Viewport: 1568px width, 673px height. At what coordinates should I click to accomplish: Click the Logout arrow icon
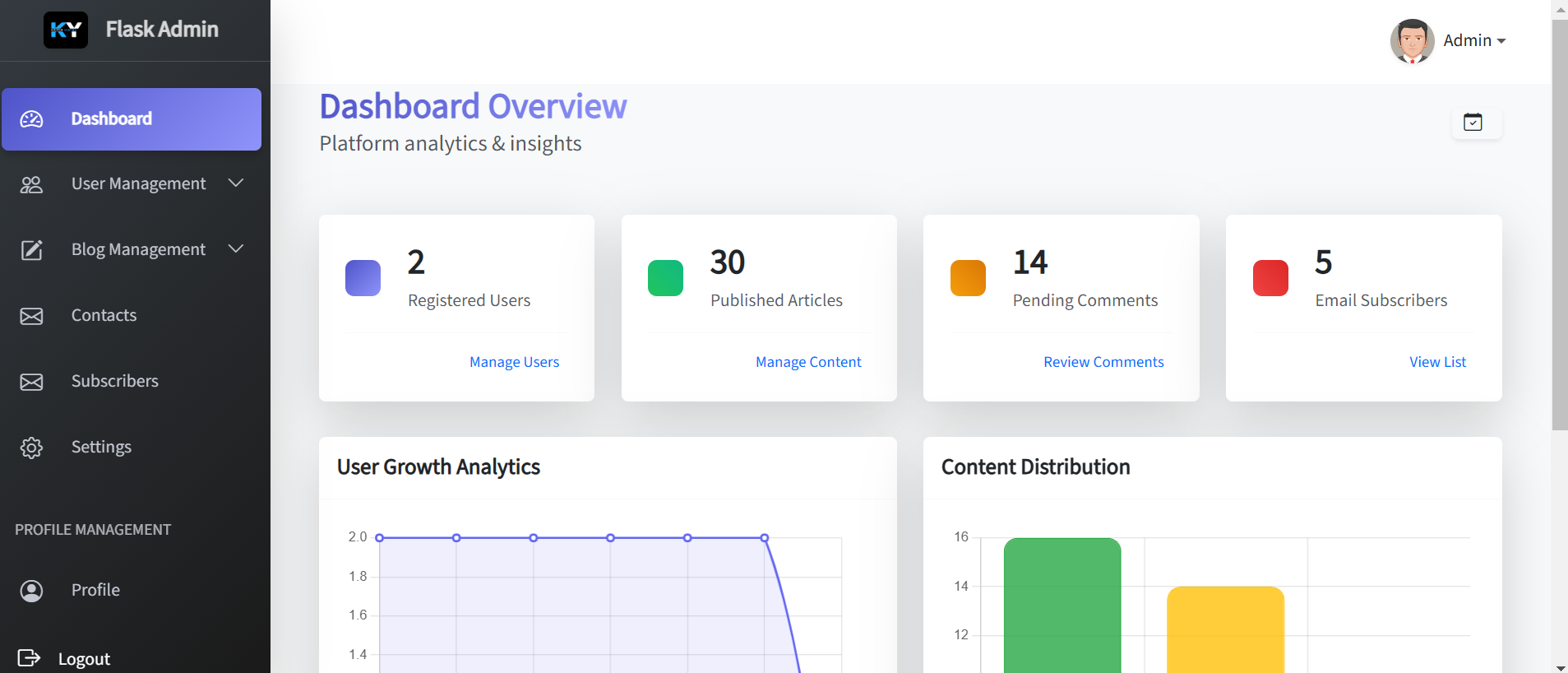(x=29, y=658)
